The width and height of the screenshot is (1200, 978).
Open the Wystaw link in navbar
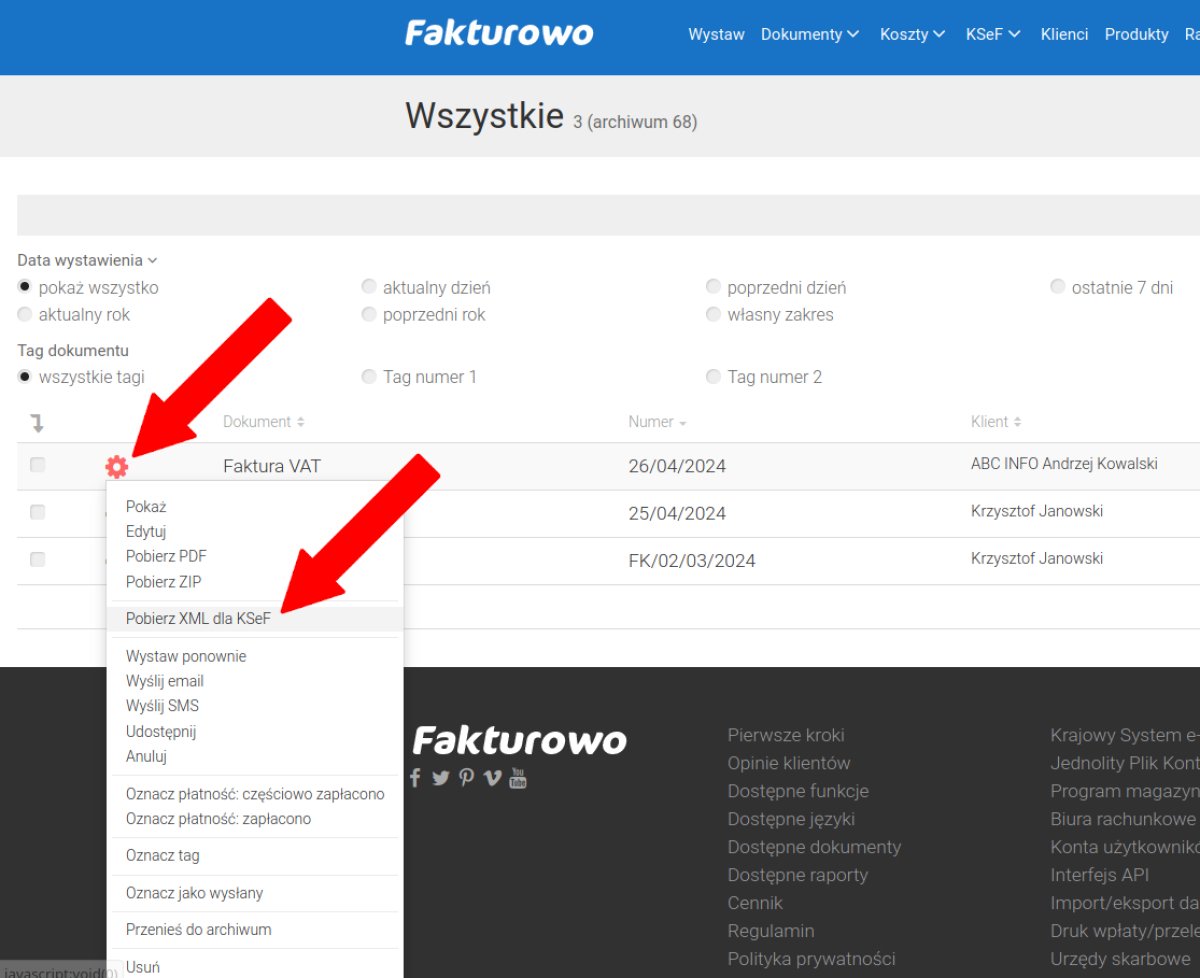tap(716, 34)
